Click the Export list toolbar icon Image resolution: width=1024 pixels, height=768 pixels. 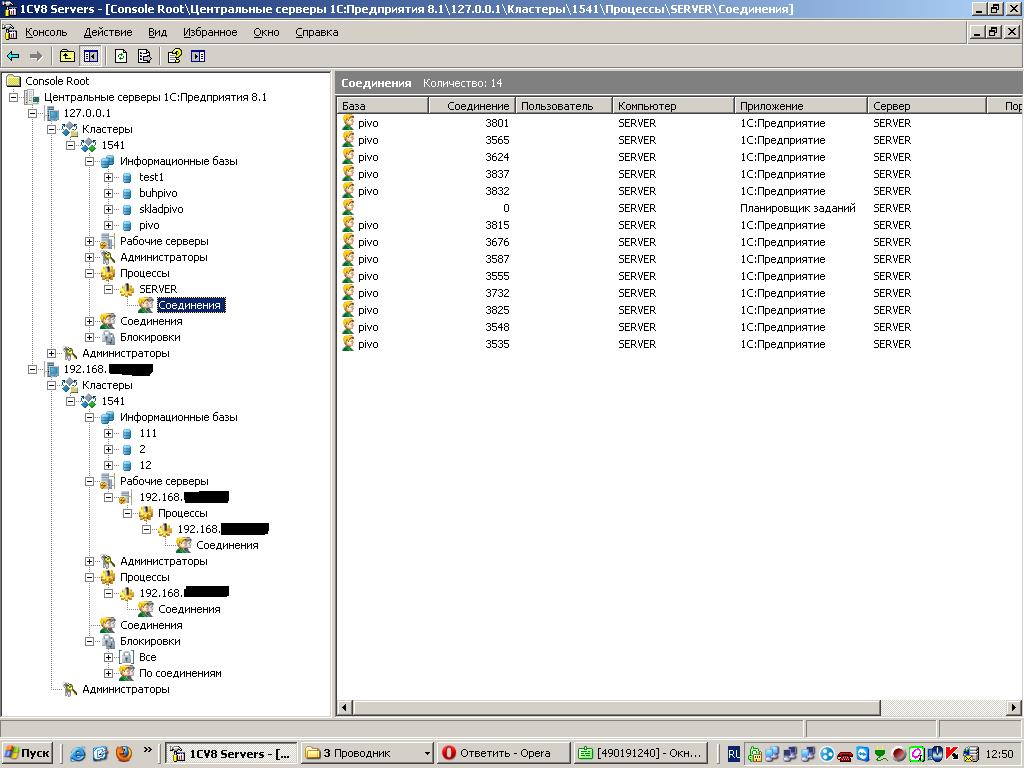coord(144,56)
